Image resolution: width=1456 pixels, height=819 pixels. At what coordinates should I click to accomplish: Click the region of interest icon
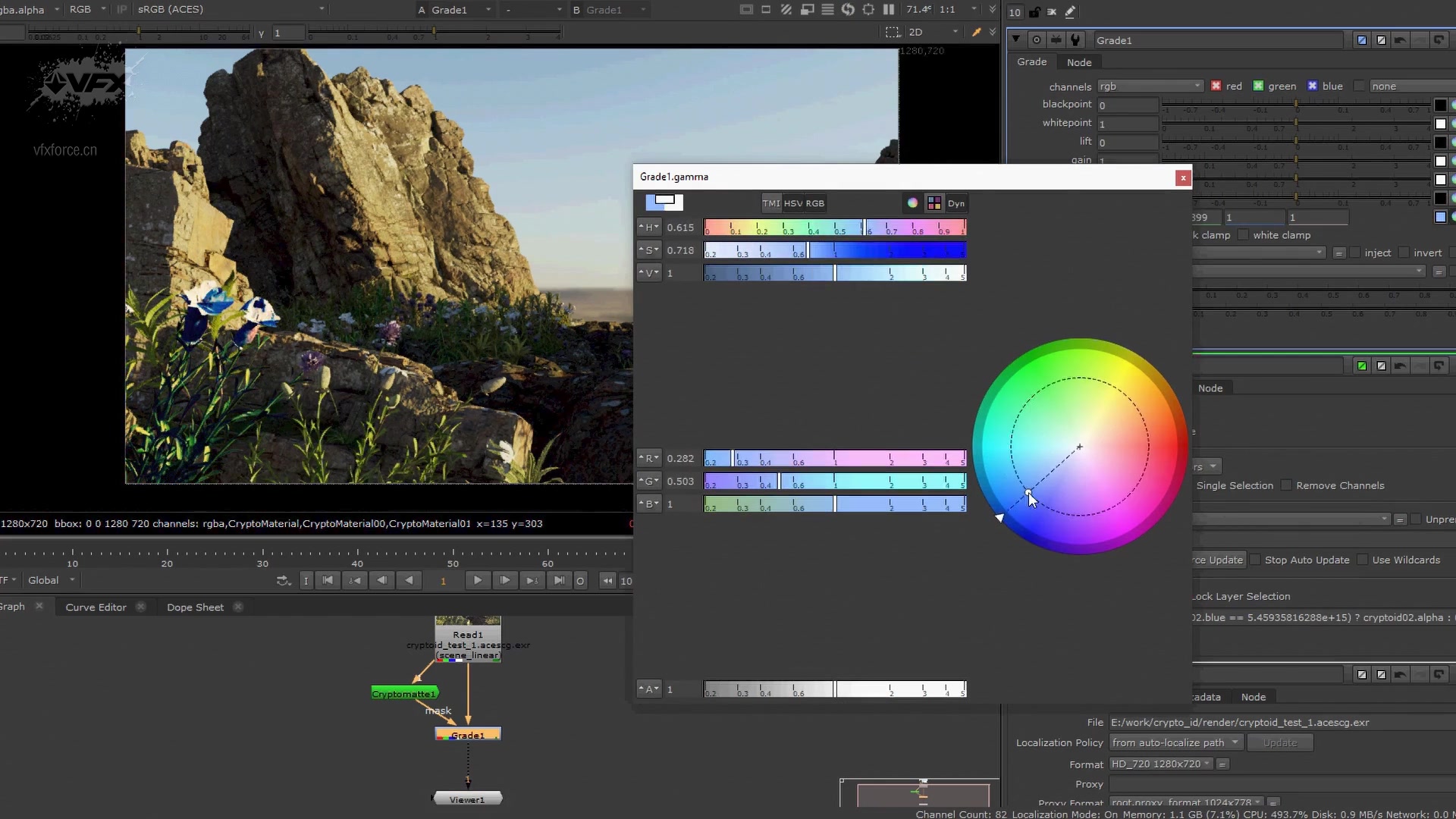coord(893,32)
